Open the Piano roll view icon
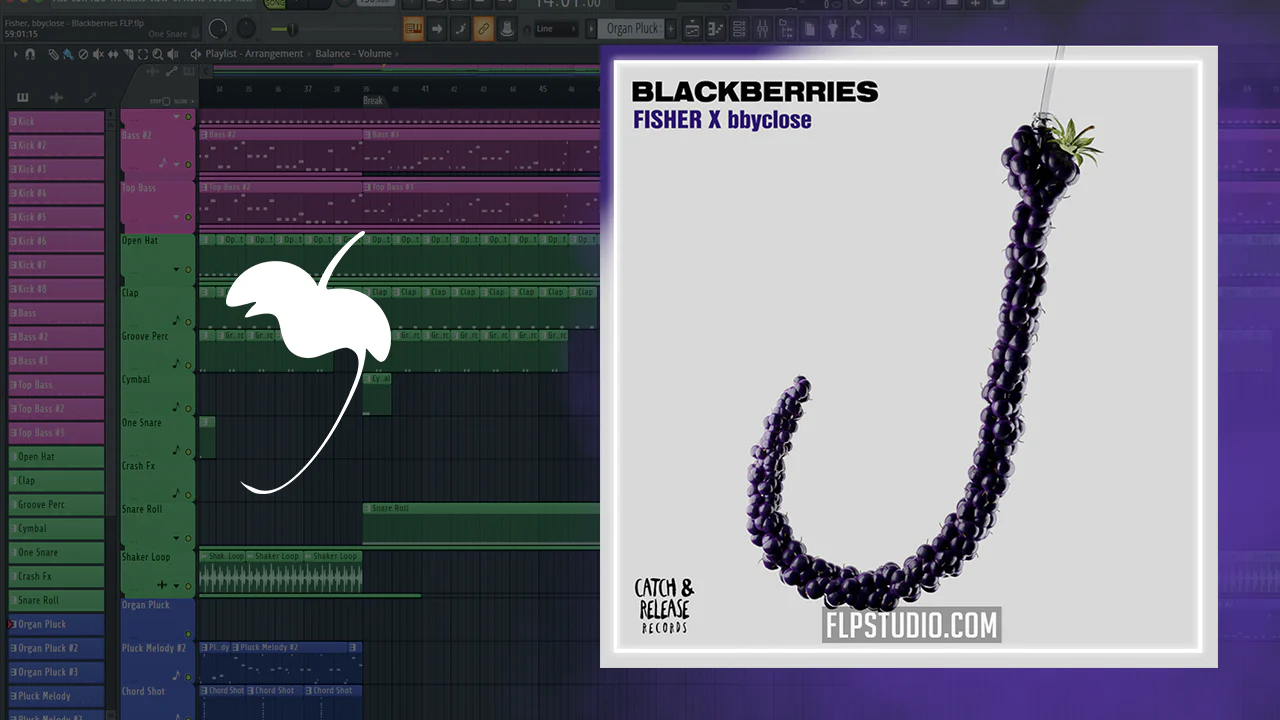The height and width of the screenshot is (720, 1280). [716, 29]
